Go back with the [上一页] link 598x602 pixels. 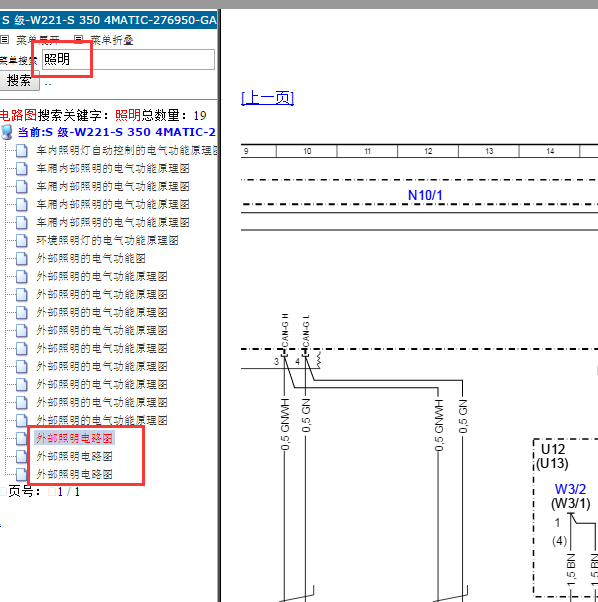pyautogui.click(x=268, y=98)
